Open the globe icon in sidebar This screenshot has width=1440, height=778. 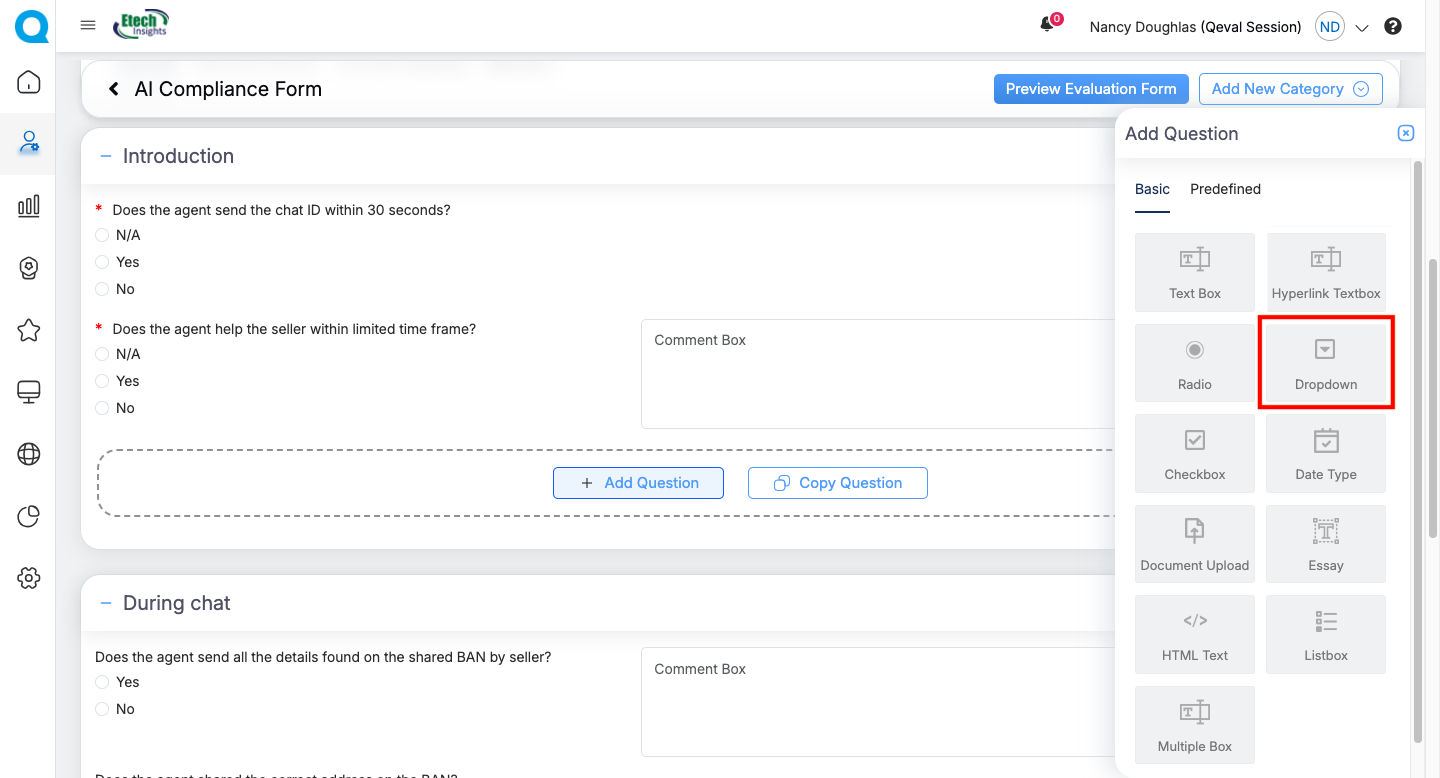29,454
